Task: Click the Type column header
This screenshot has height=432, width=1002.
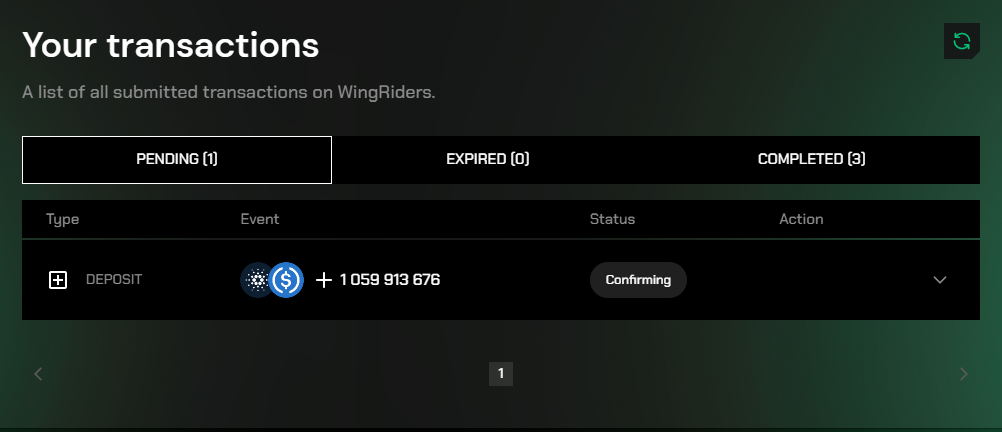Action: [x=63, y=219]
